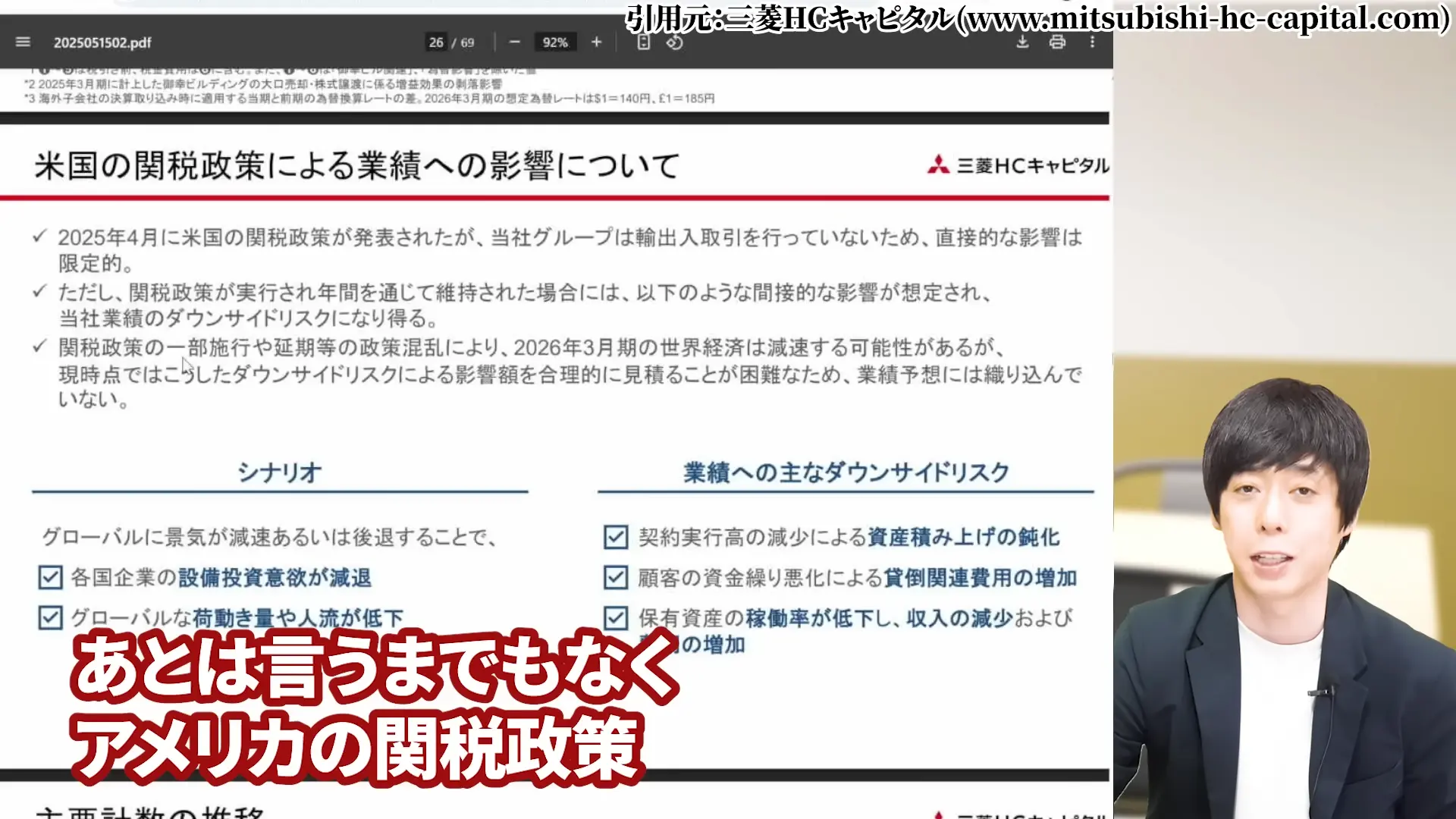
Task: Zoom in with the plus icon
Action: click(597, 42)
